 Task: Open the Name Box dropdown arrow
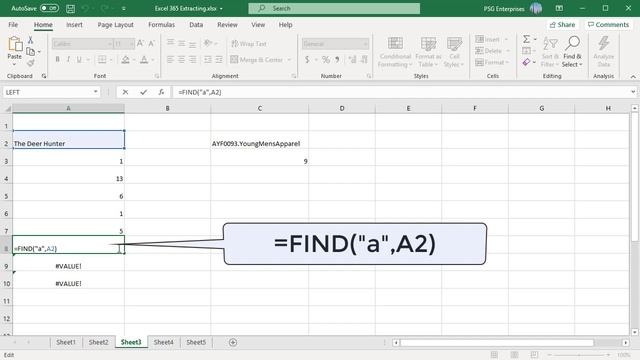pos(96,92)
